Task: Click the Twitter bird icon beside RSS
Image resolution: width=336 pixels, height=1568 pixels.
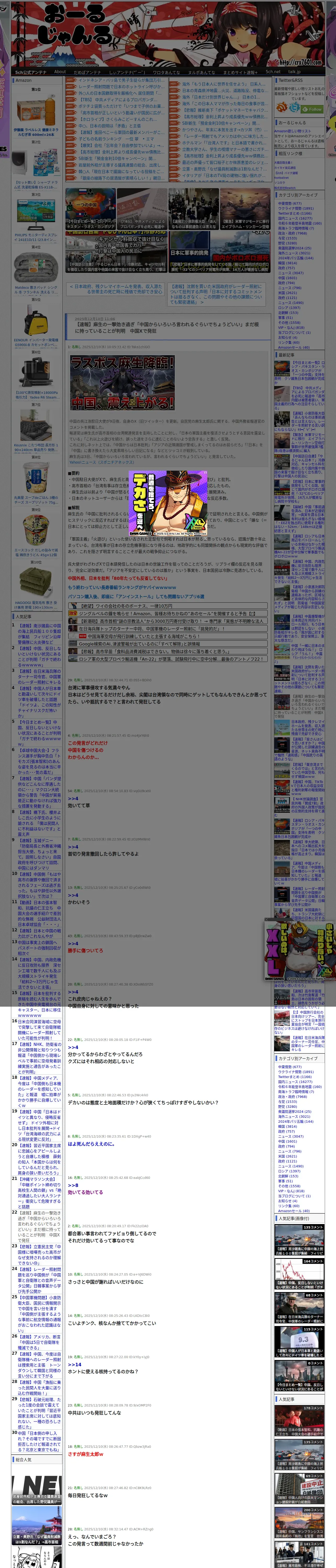Action: [x=295, y=108]
